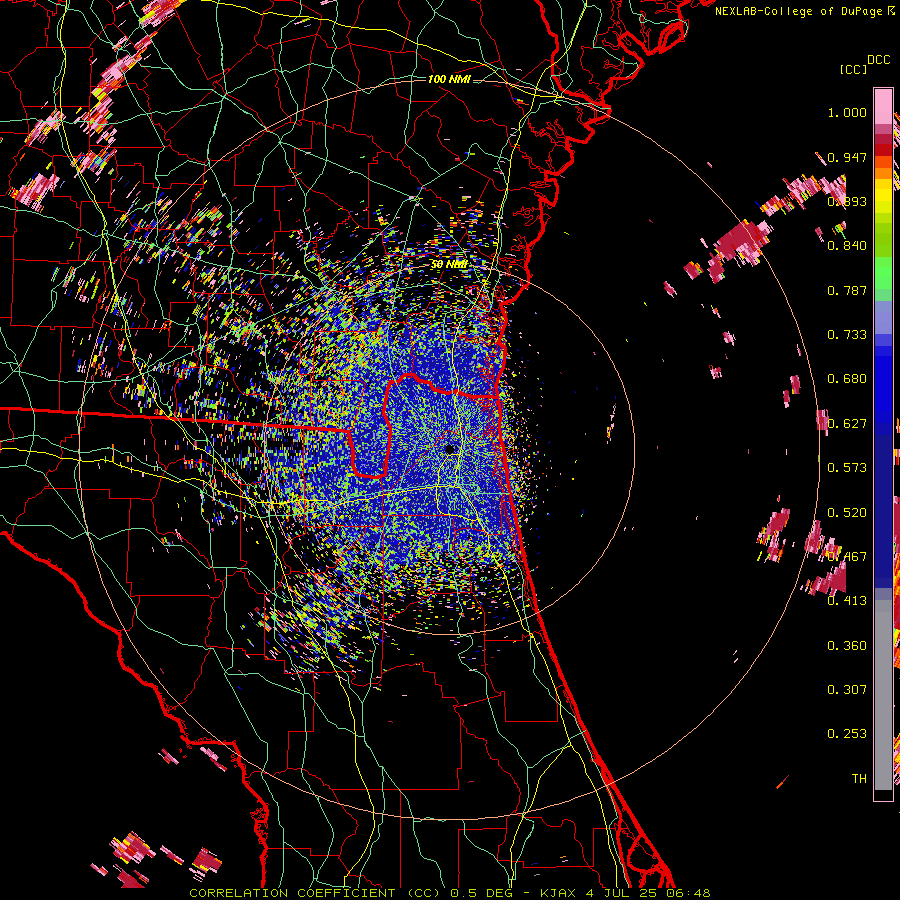The image size is (900, 900).
Task: Click the 0.680 legend value
Action: [x=847, y=379]
